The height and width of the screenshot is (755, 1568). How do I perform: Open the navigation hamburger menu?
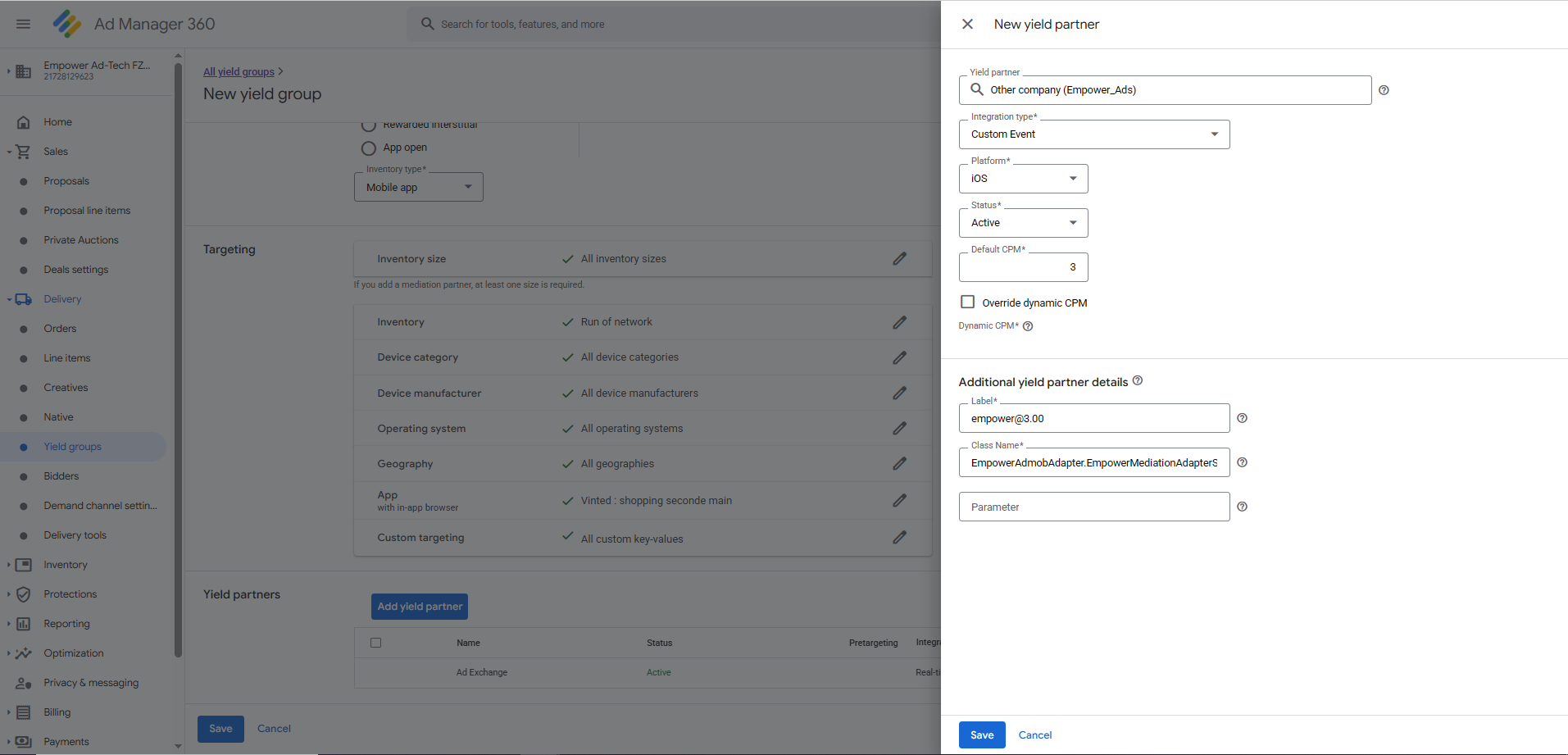(23, 24)
